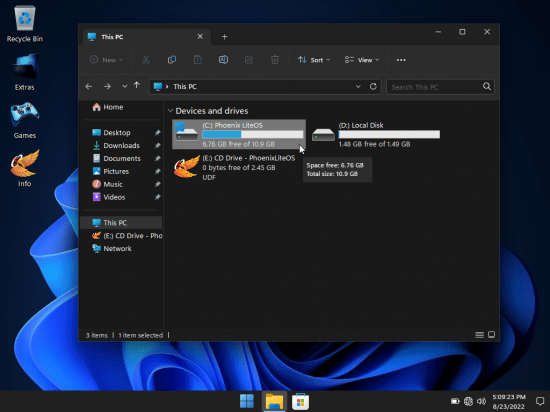Screen dimensions: 550x412
Task: Click "1 item selected" in status bar
Action: click(141, 335)
